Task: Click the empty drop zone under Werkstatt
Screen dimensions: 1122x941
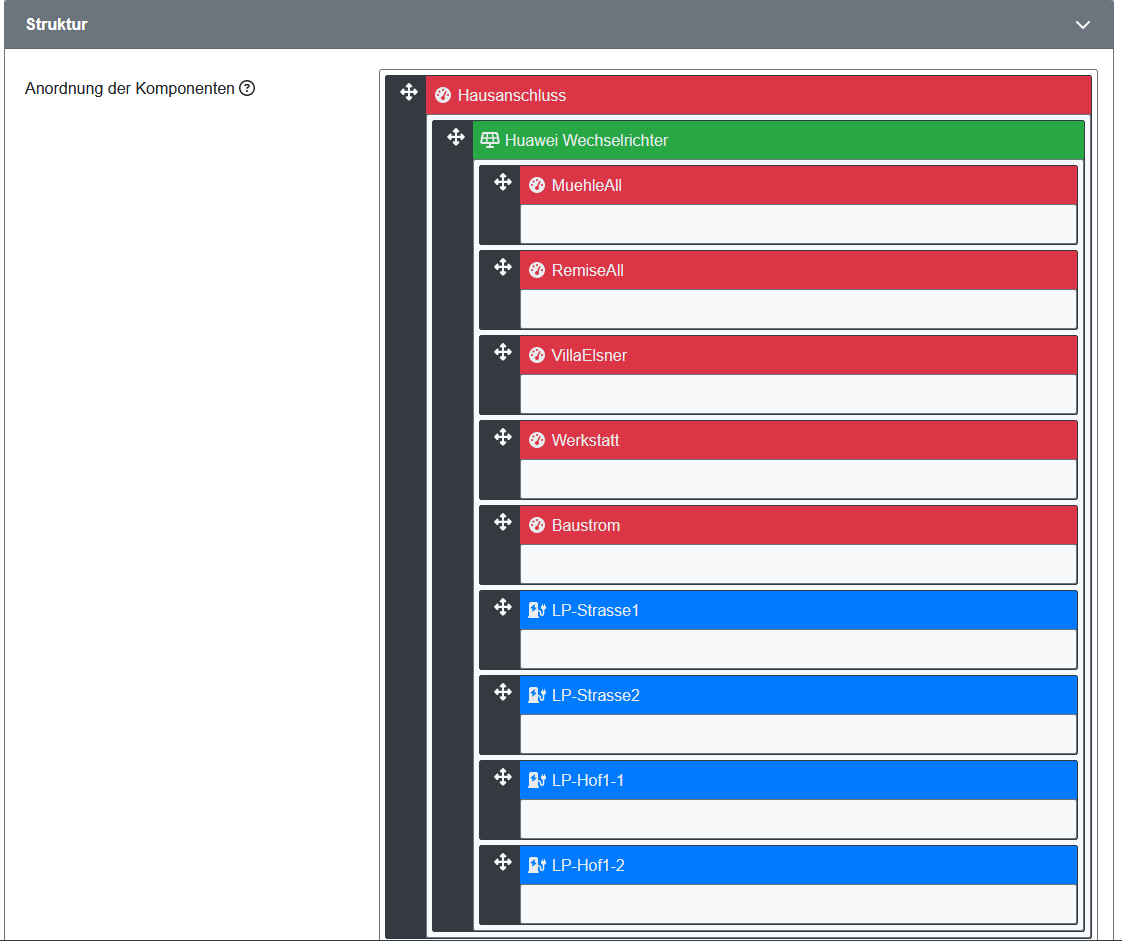Action: (798, 479)
